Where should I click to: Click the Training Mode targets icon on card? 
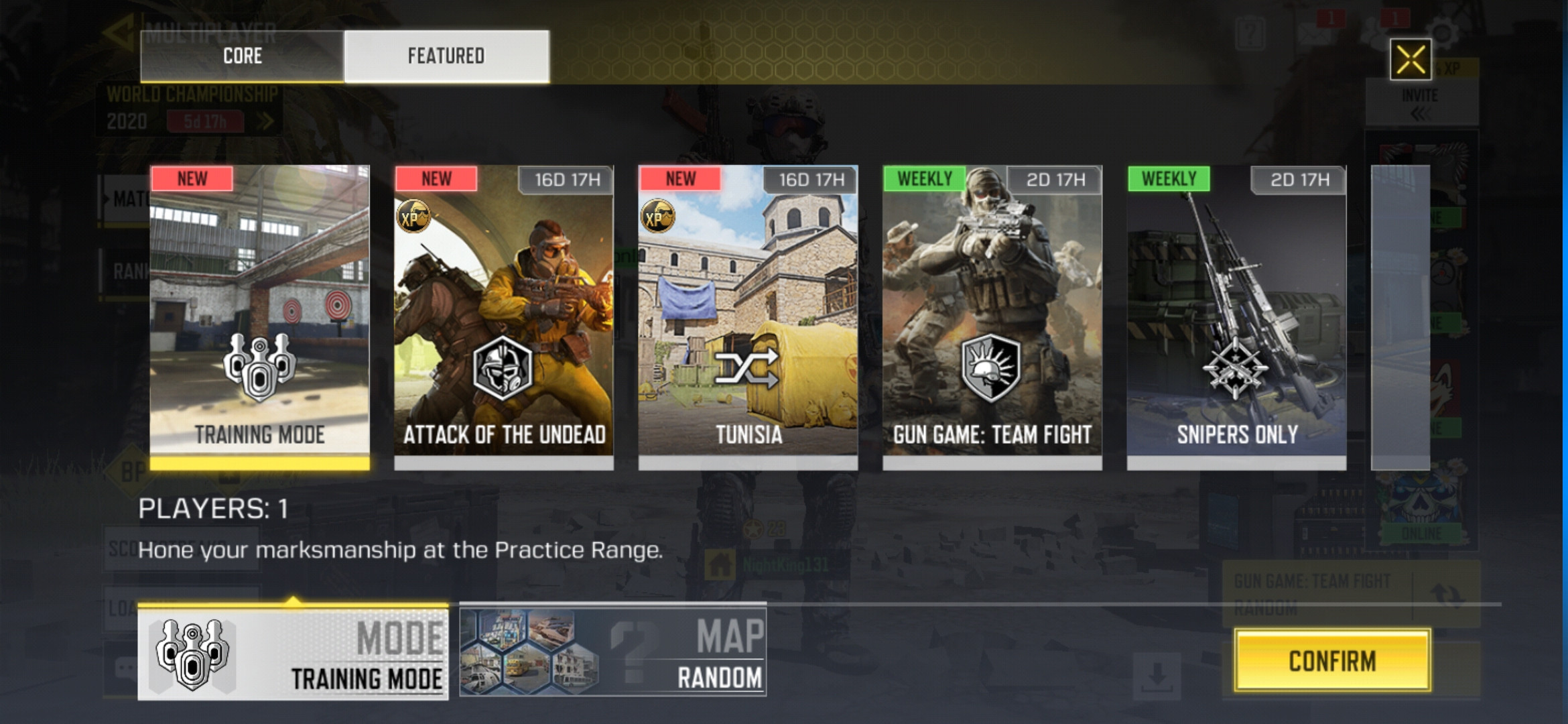(259, 367)
